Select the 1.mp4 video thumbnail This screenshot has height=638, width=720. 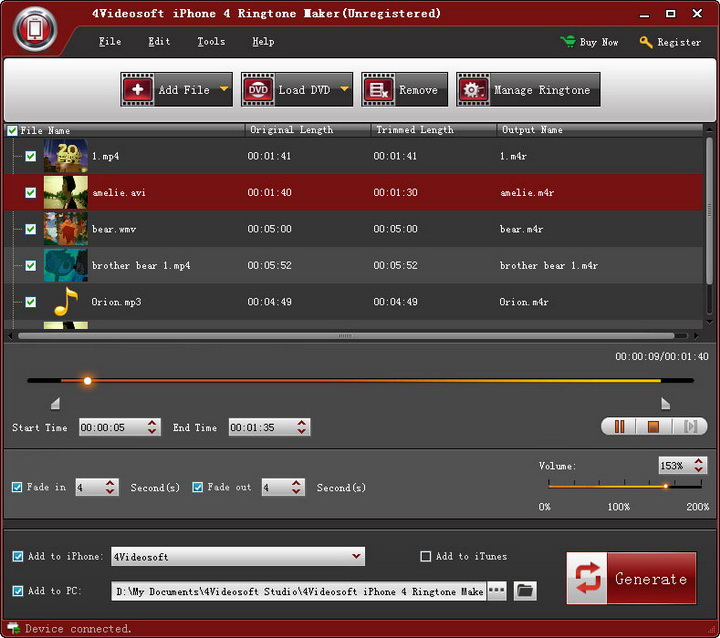(66, 156)
